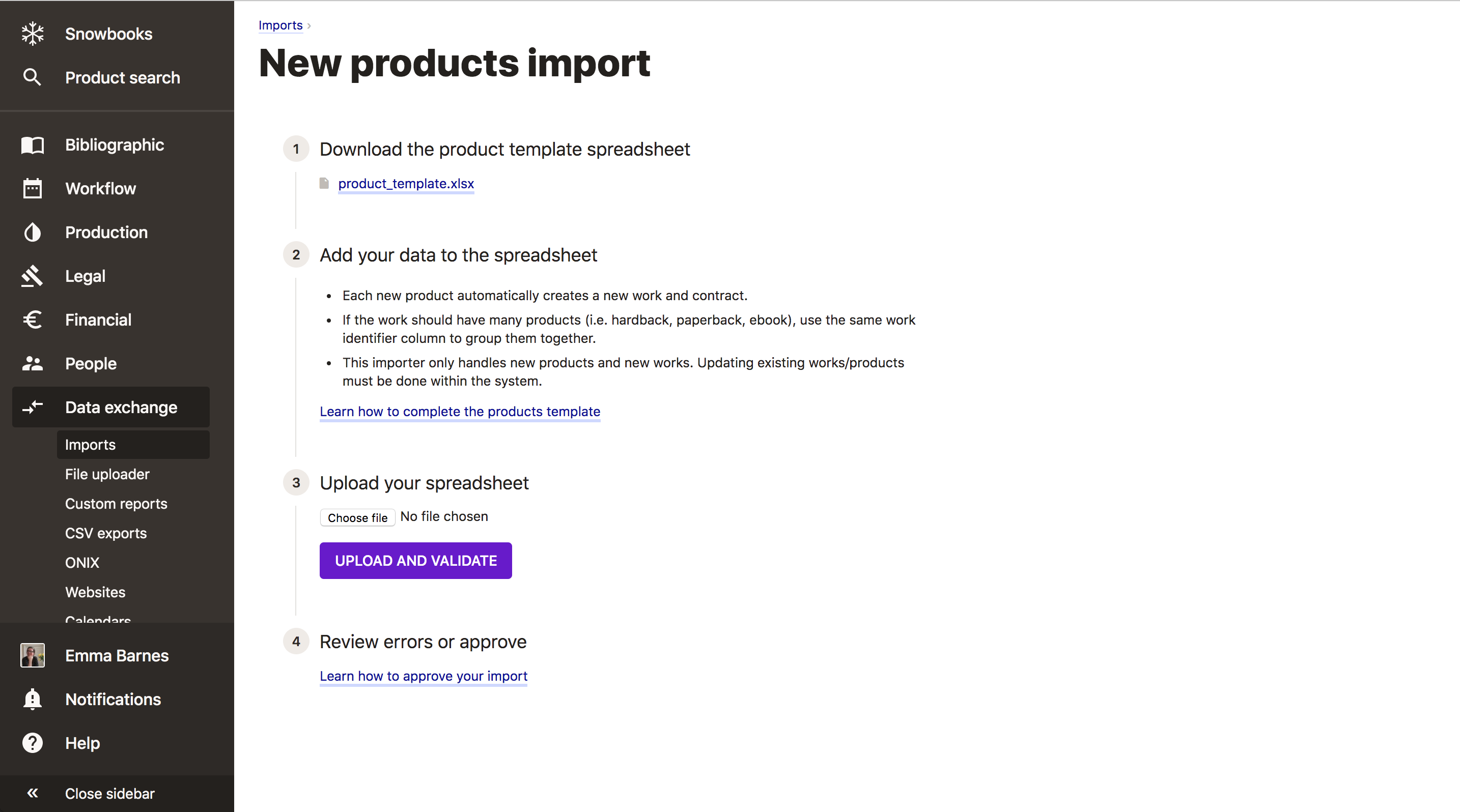Open Learn how to complete the products template
The image size is (1460, 812).
coord(460,411)
